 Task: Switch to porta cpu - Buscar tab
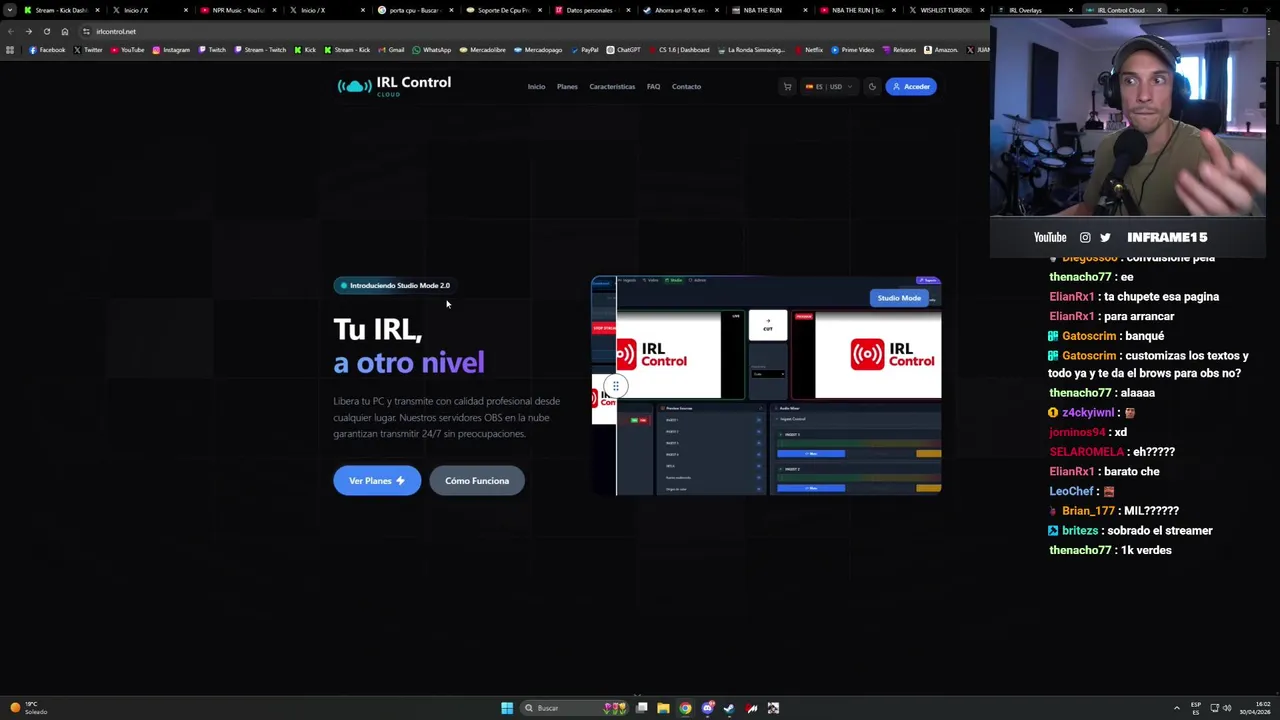coord(414,10)
